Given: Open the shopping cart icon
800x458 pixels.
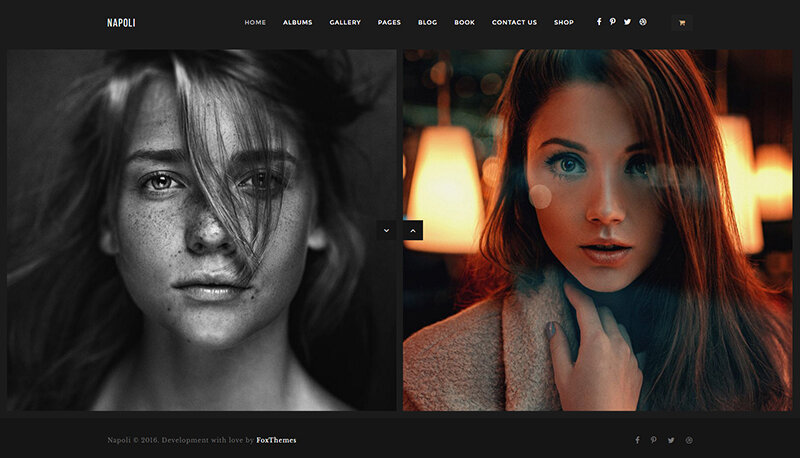Looking at the screenshot, I should [x=682, y=22].
